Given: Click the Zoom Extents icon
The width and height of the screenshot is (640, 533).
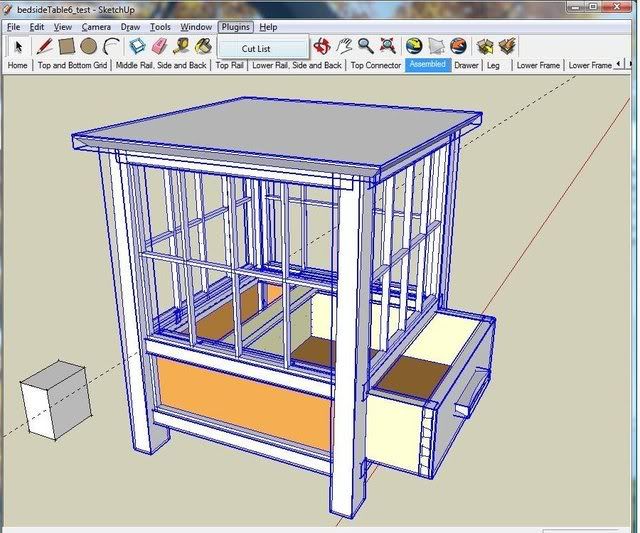Looking at the screenshot, I should click(x=388, y=46).
